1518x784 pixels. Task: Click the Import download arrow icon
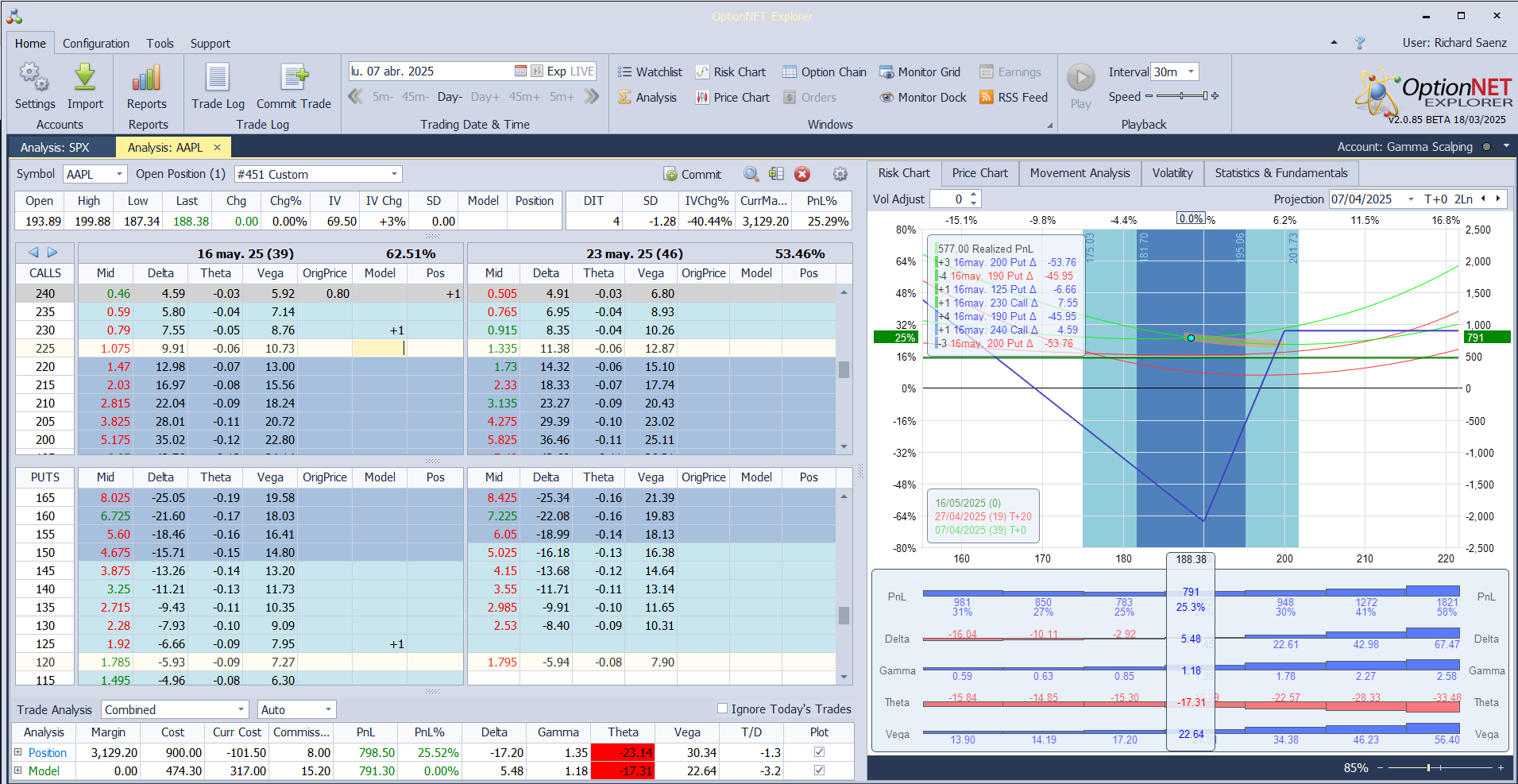tap(85, 78)
